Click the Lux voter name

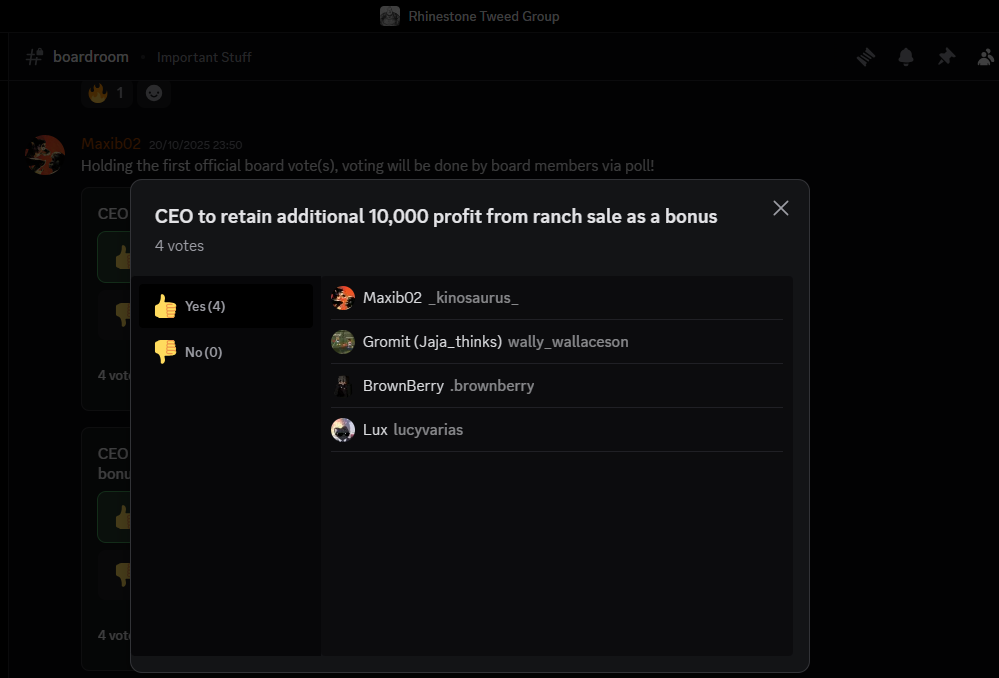[375, 430]
